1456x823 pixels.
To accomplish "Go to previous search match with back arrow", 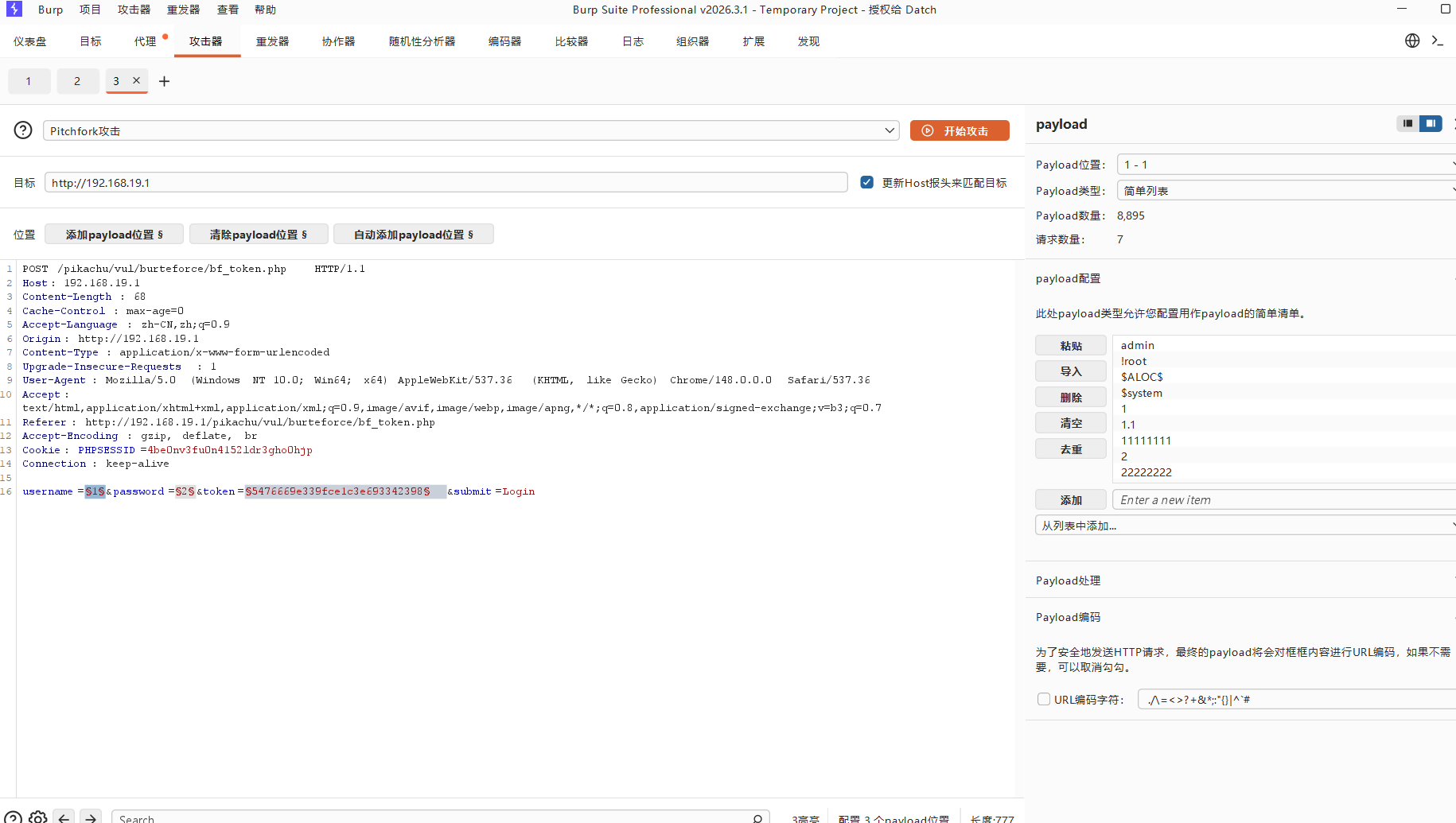I will pos(64,817).
